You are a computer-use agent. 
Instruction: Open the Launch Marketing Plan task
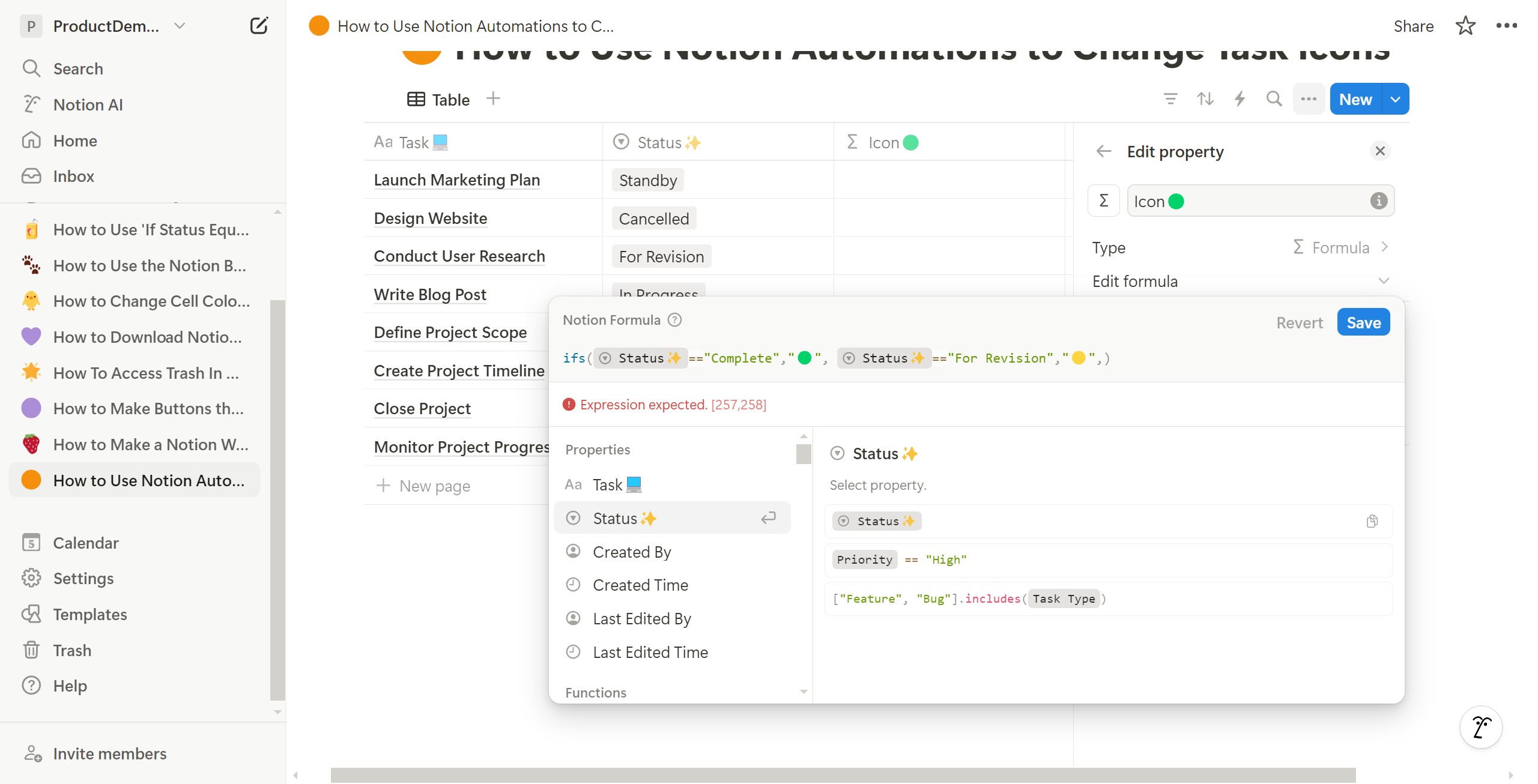[456, 179]
